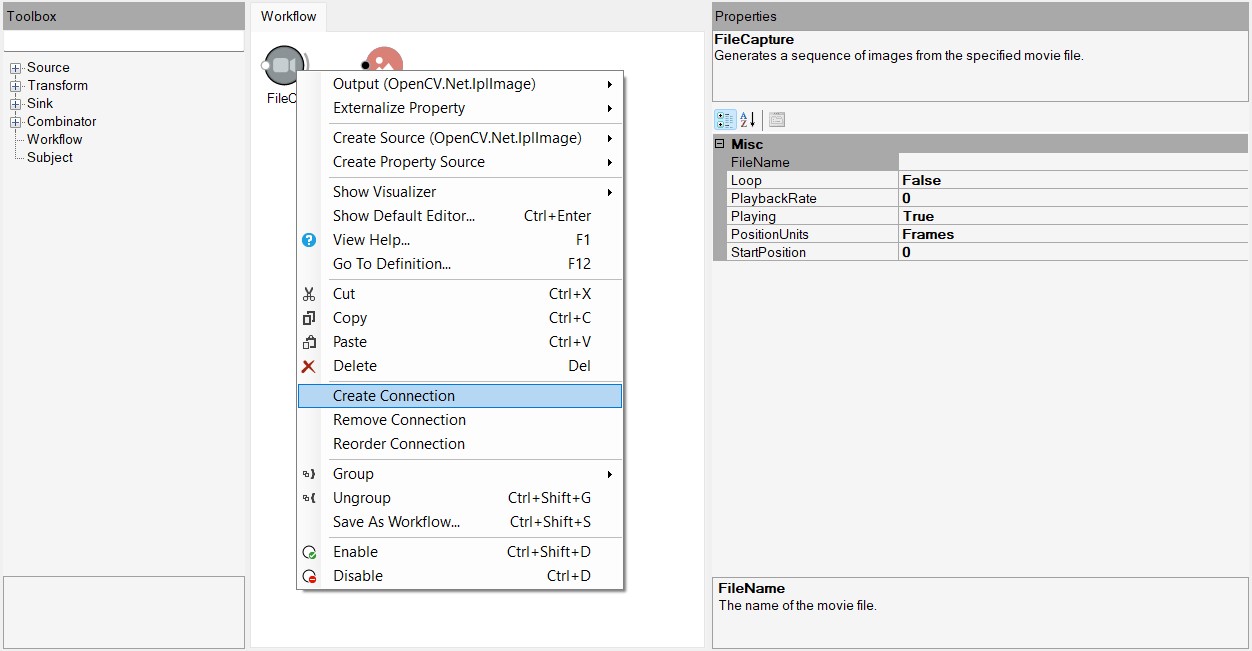Open Output (OpenCV.Net.IplImage) submenu
Screen dimensions: 1252x651
pos(460,84)
